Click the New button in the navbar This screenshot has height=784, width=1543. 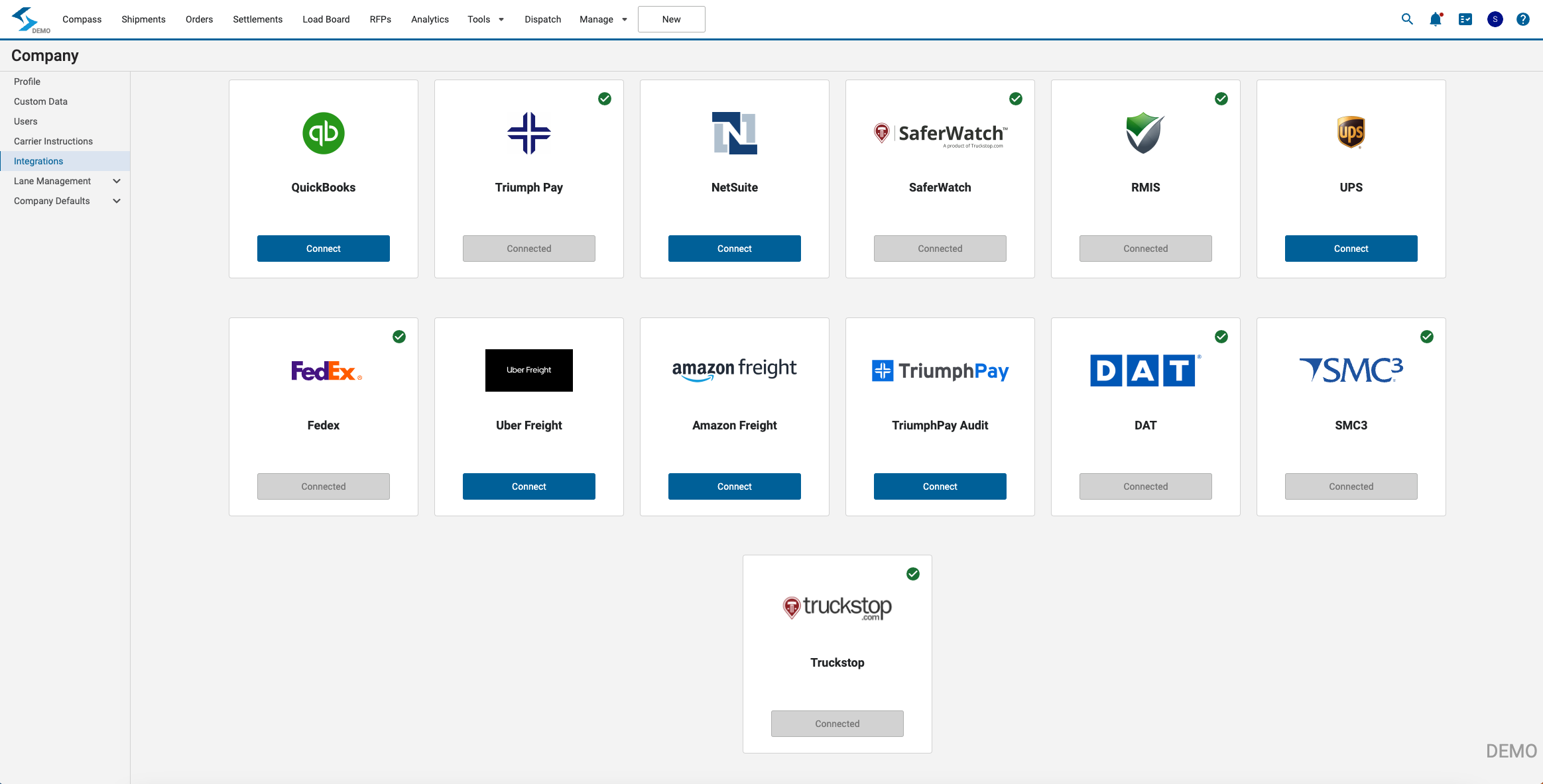click(671, 19)
